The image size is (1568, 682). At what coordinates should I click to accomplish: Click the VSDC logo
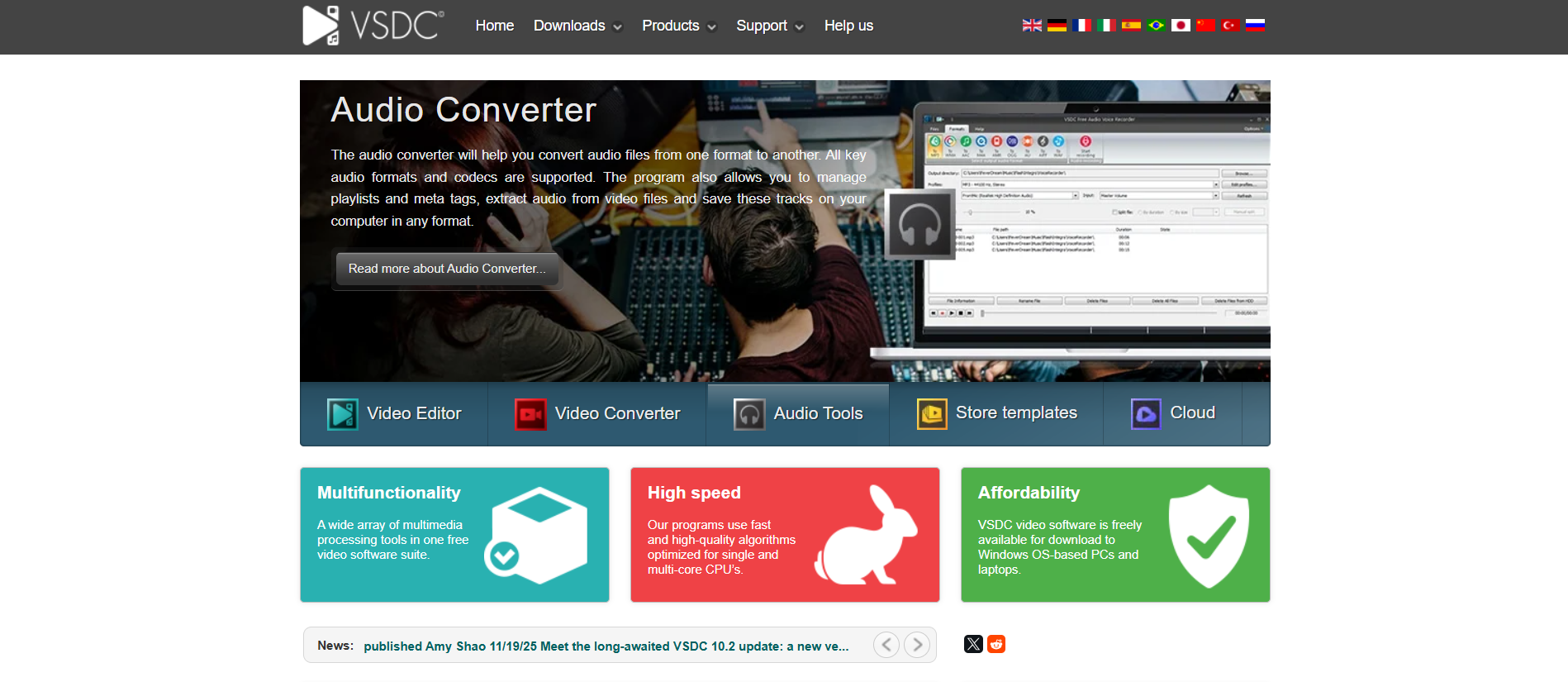[373, 25]
